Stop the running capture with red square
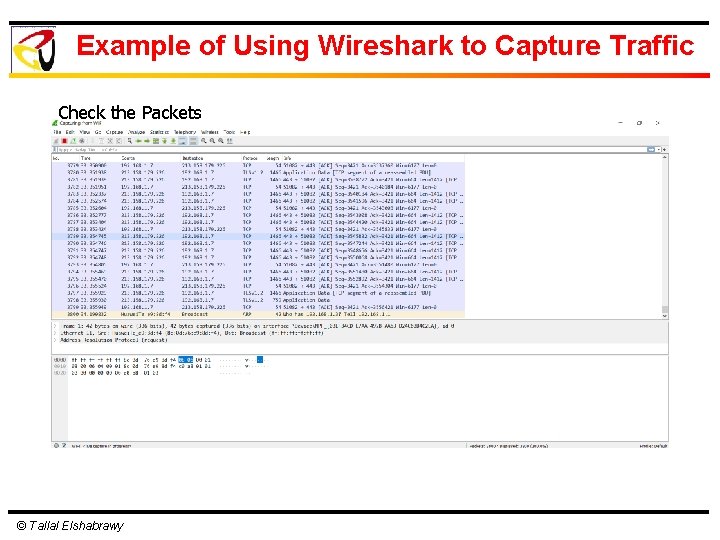 click(65, 141)
